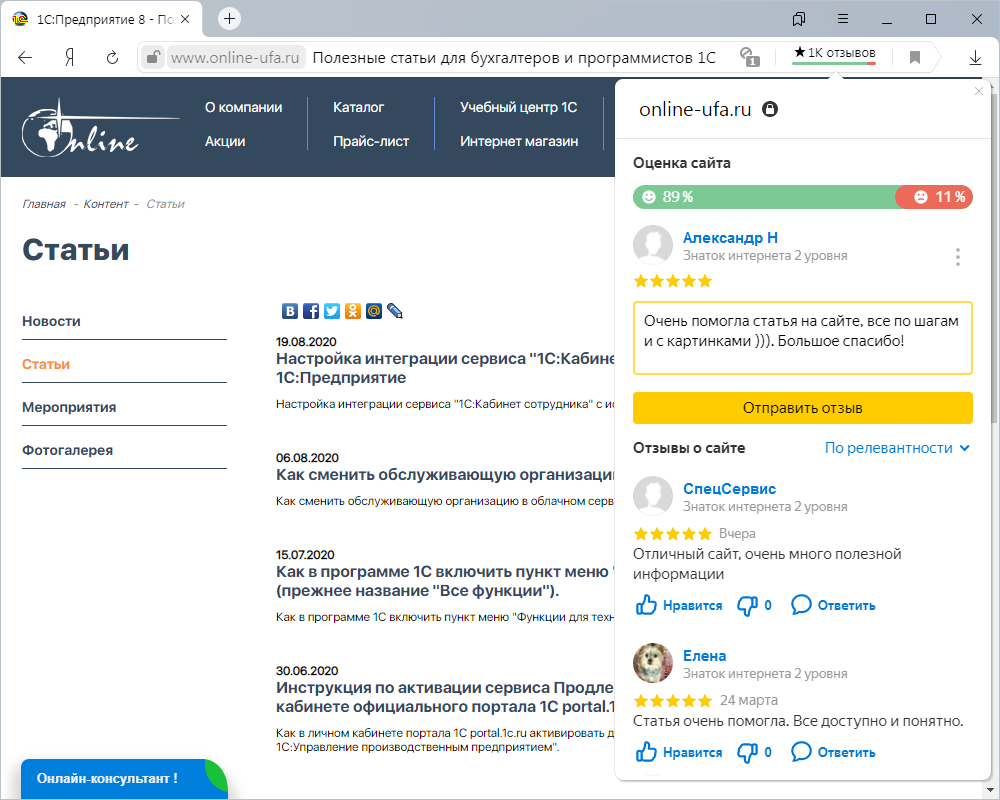Open the translate/protect icon in address bar
Screen dimensions: 1000x800
749,57
